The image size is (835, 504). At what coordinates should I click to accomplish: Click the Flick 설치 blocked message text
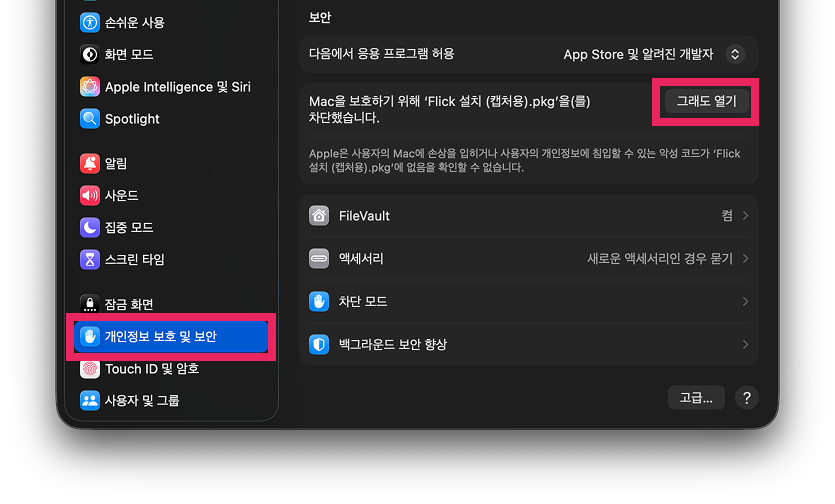(449, 109)
